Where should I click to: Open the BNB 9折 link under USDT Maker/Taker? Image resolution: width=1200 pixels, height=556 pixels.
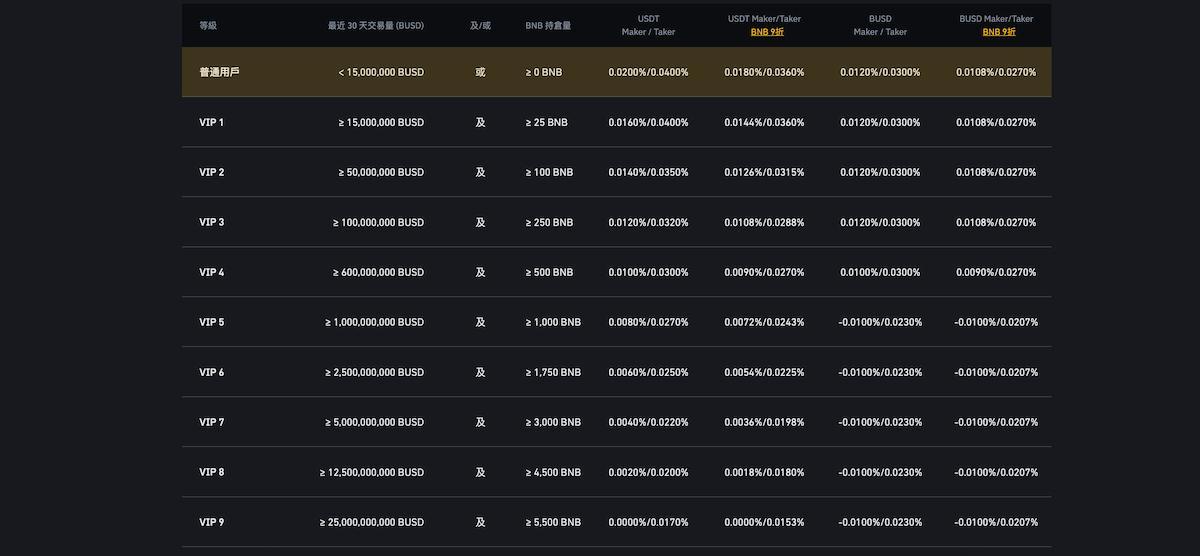(x=767, y=32)
